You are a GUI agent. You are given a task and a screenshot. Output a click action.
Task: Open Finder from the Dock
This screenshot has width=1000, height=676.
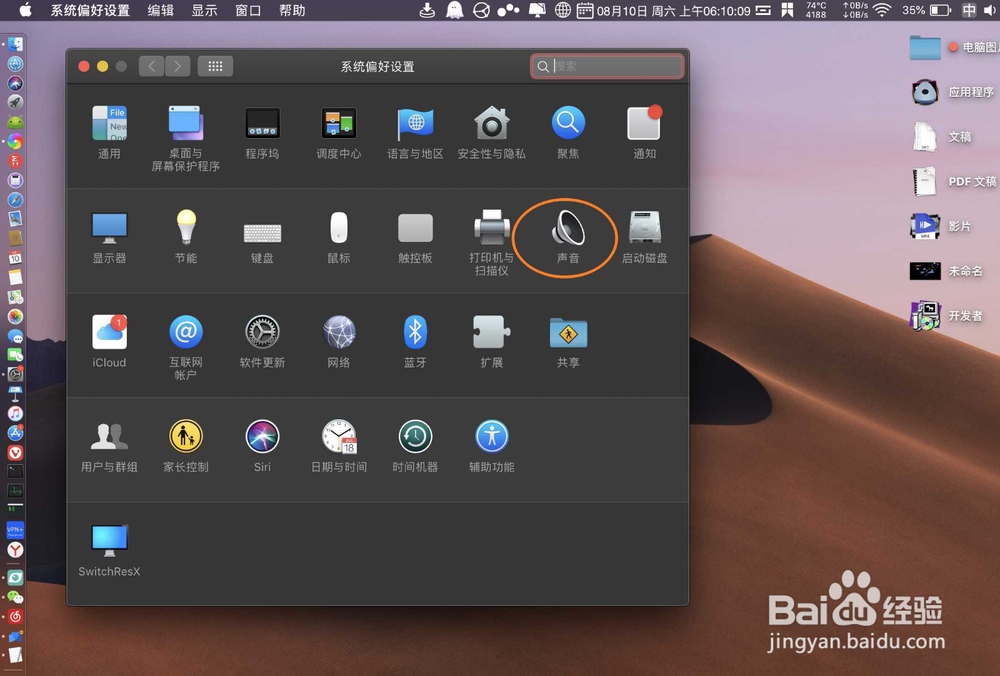click(15, 45)
